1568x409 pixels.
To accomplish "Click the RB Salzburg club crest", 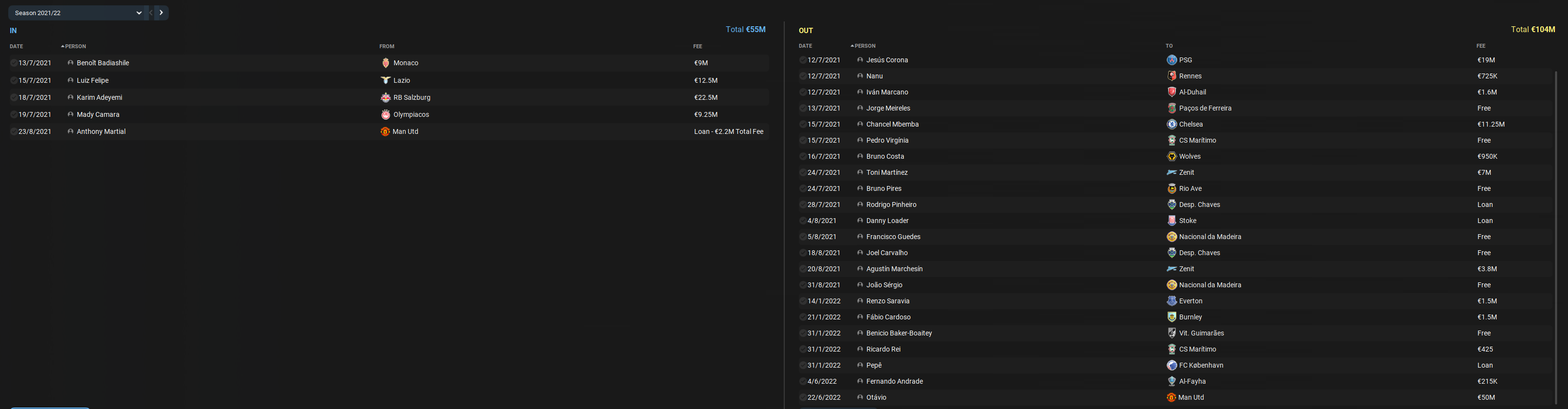I will click(x=385, y=97).
